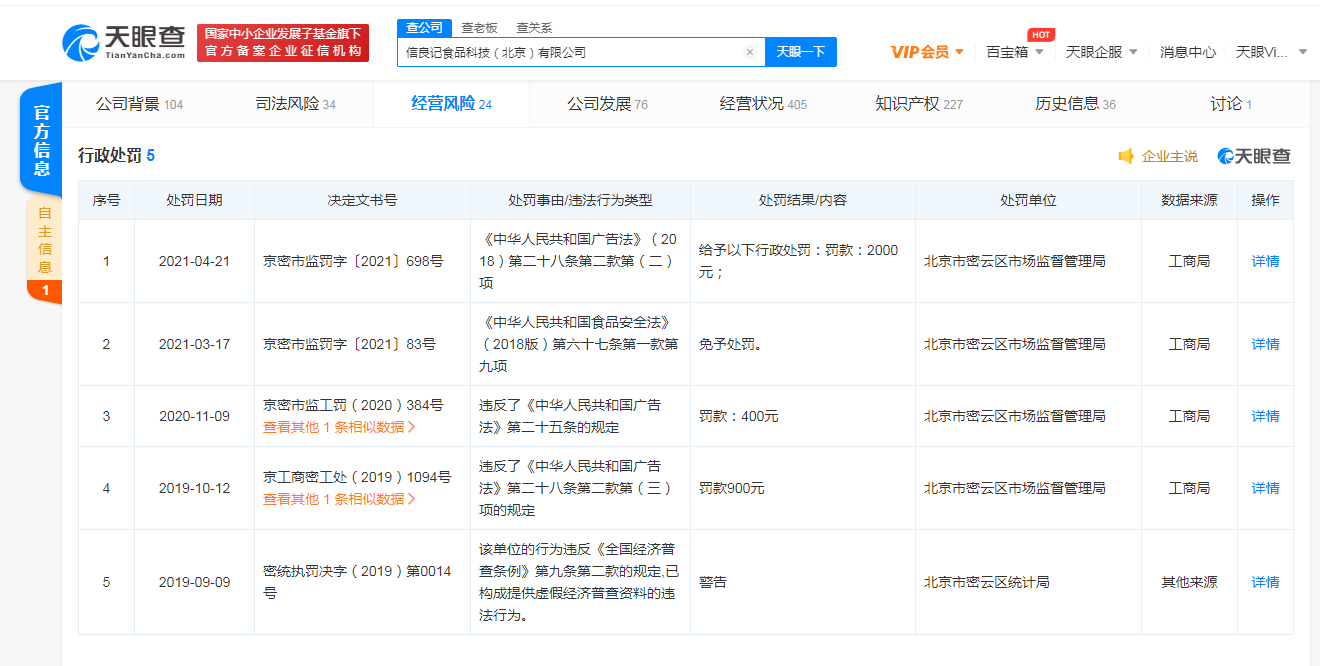Click the 企业主说 speaker icon
Screen dimensions: 1320x666
(x=1126, y=156)
